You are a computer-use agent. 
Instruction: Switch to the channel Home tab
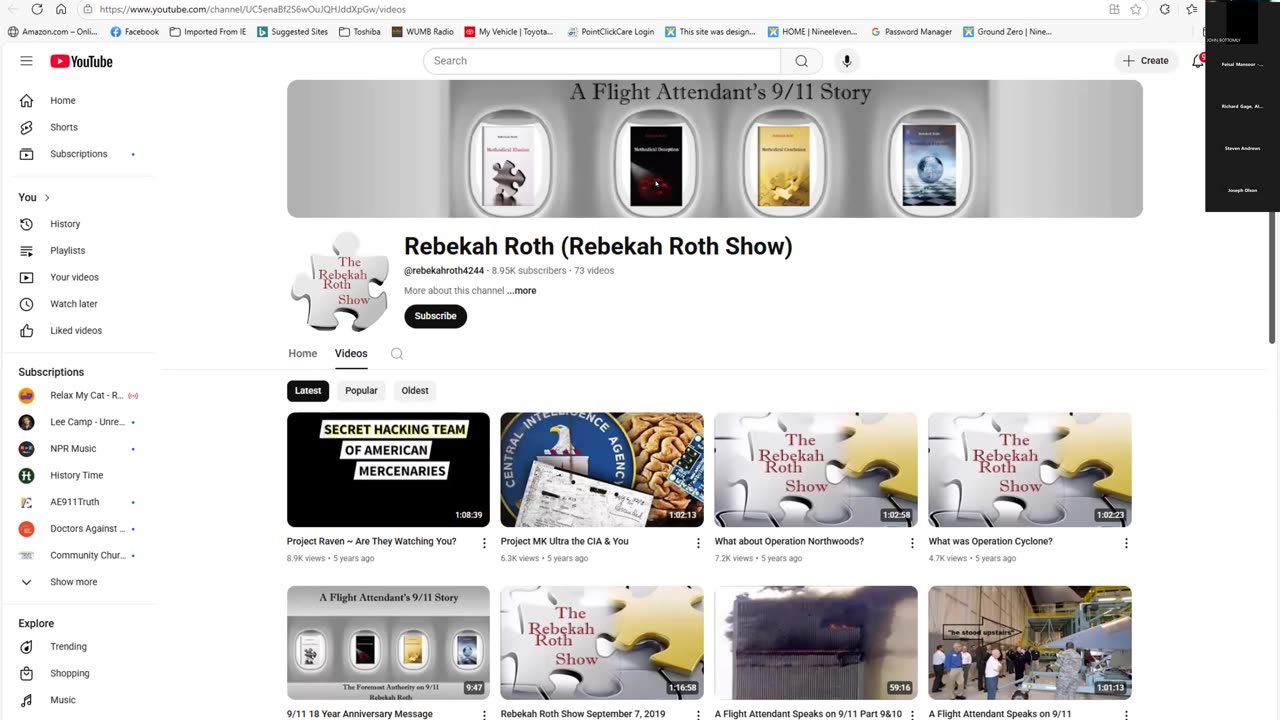coord(302,353)
